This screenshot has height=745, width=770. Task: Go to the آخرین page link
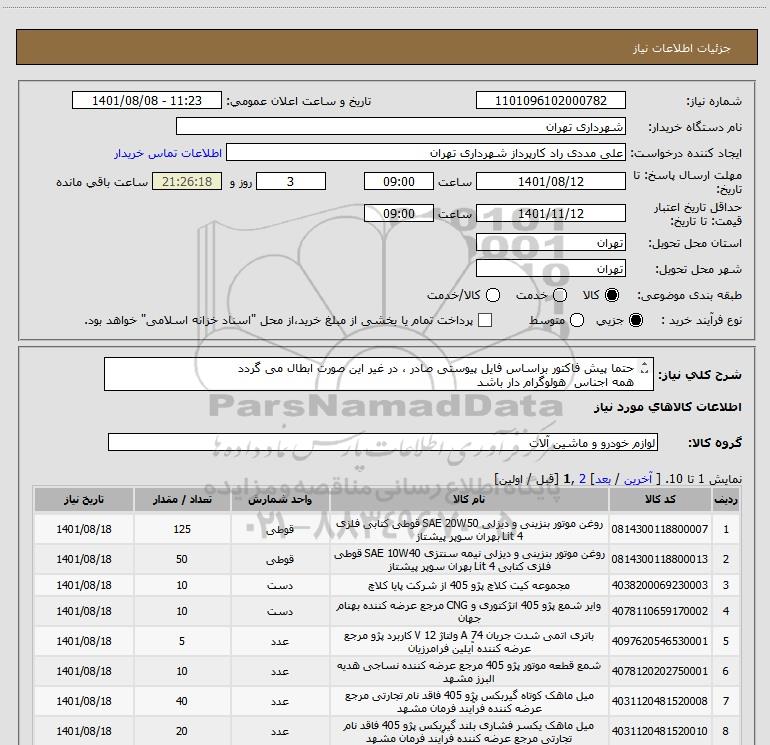point(638,479)
